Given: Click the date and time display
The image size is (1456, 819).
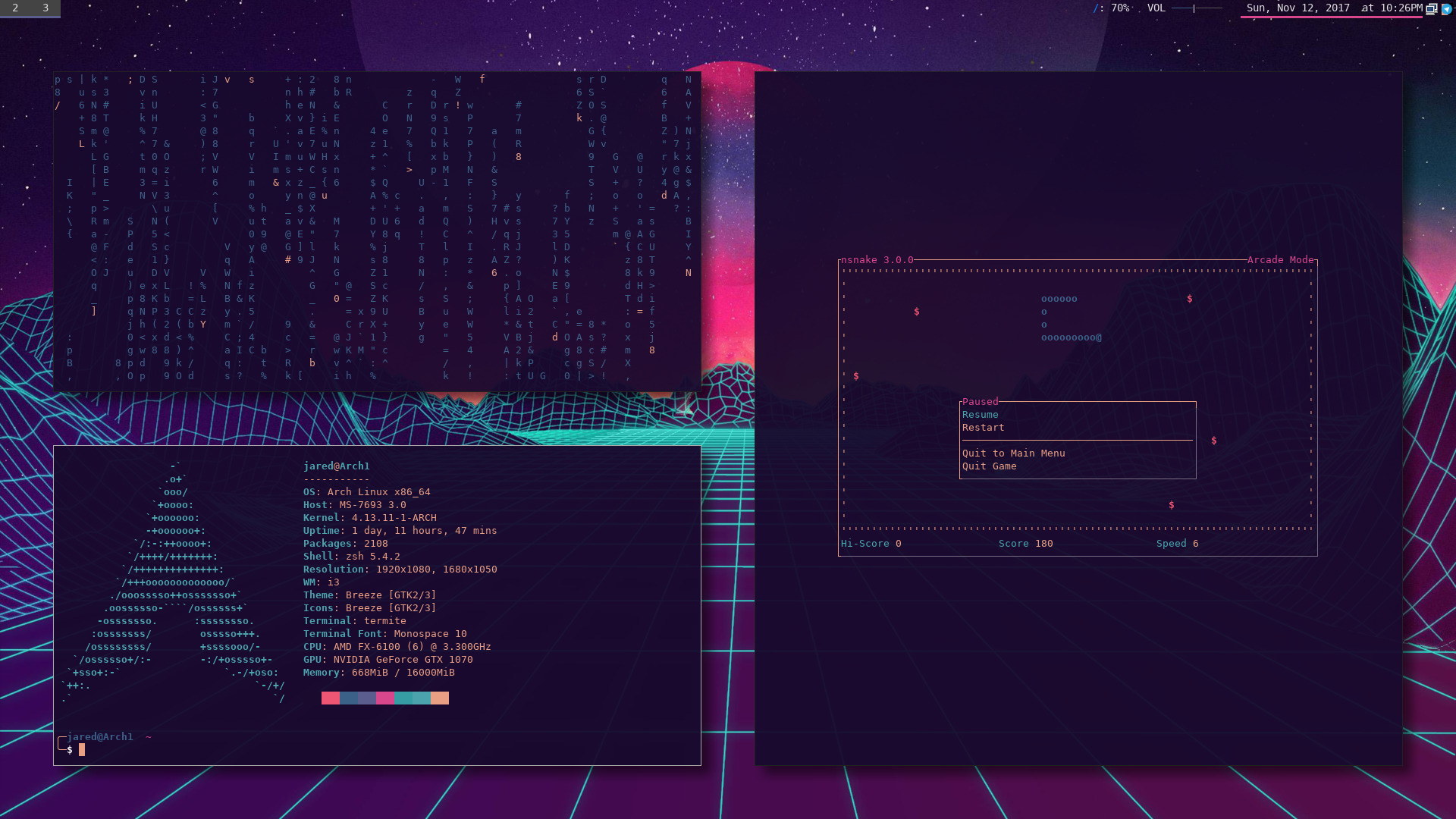Looking at the screenshot, I should click(x=1334, y=8).
